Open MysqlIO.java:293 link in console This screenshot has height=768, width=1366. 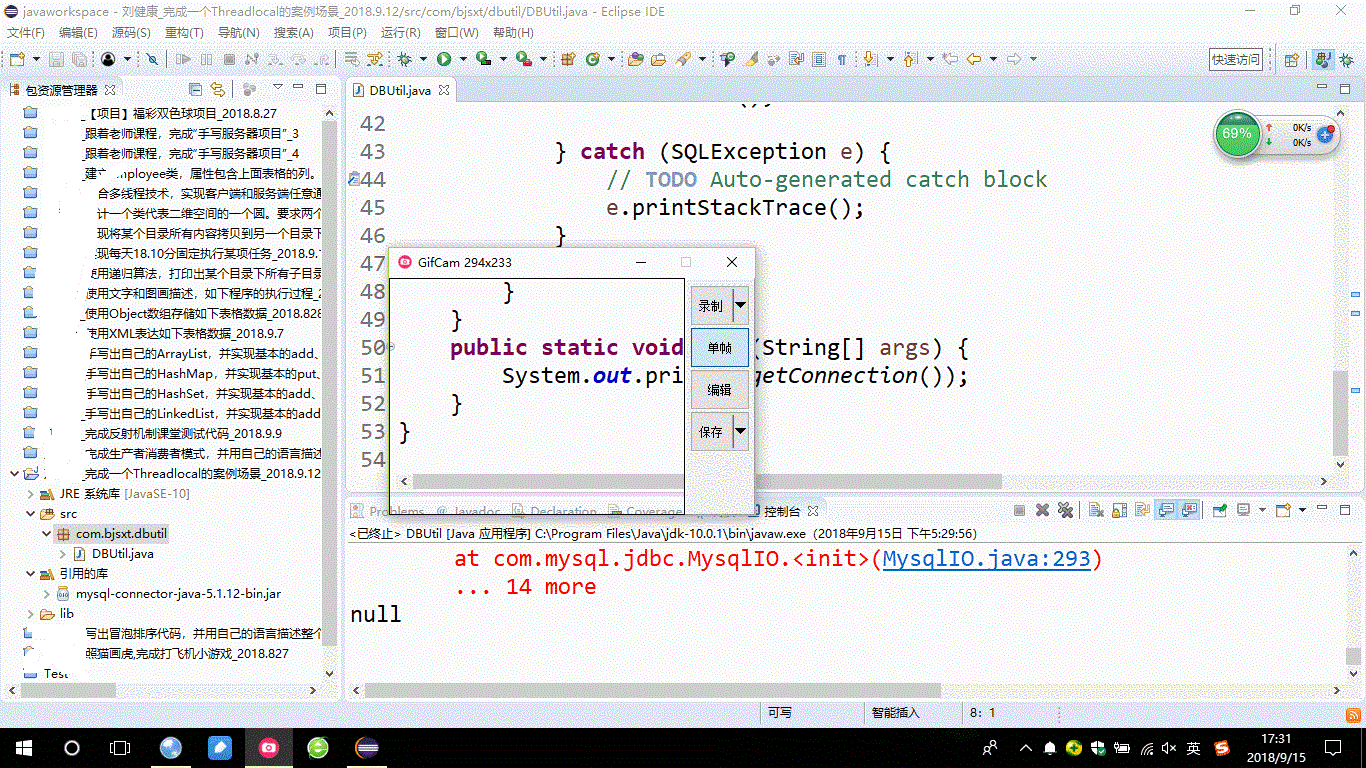(986, 559)
